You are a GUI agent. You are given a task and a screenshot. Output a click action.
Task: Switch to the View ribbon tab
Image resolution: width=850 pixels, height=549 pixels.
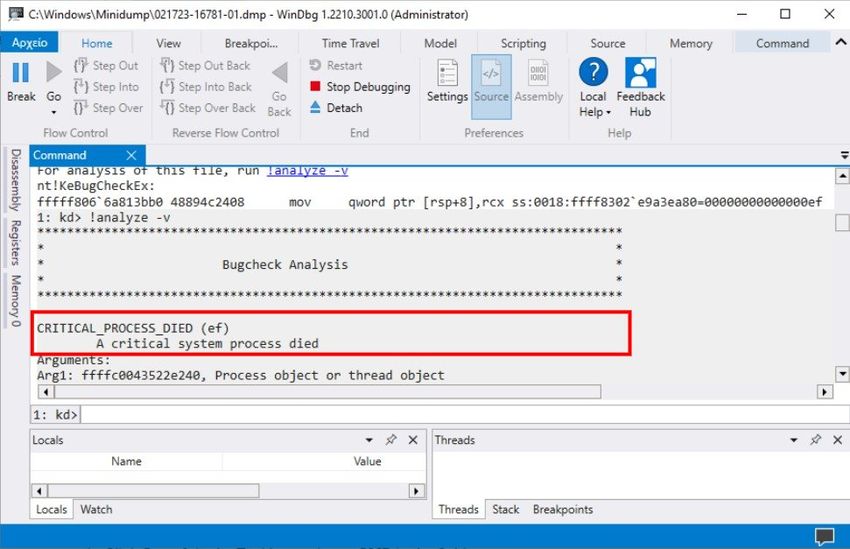pos(168,43)
